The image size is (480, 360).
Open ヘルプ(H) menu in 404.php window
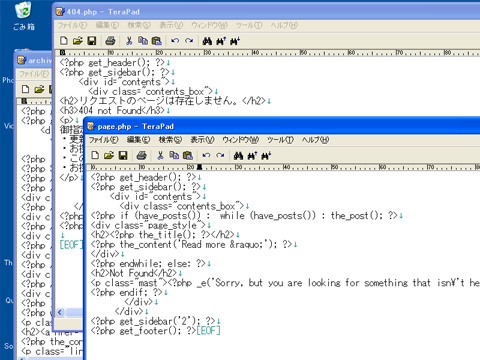pyautogui.click(x=284, y=25)
